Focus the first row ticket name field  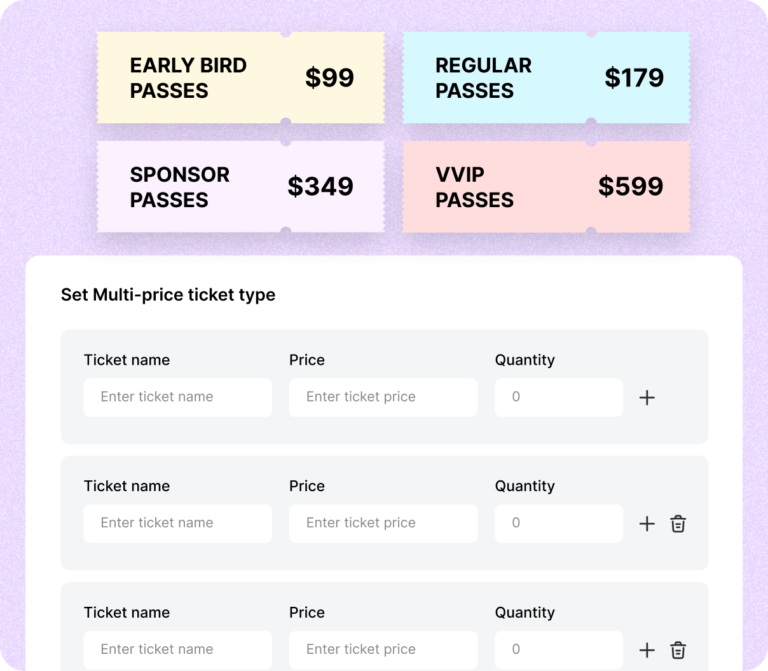(177, 397)
